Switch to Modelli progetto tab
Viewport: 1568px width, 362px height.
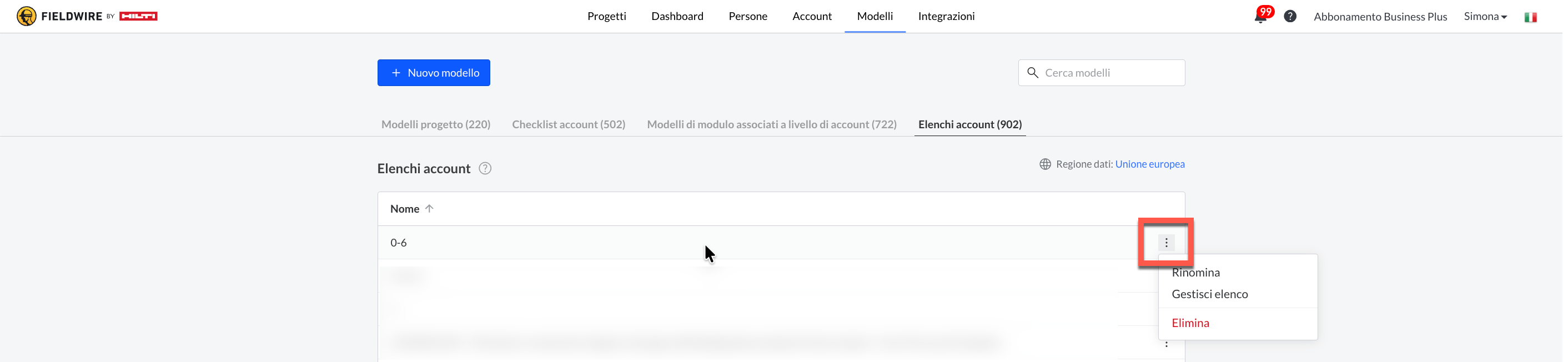click(x=436, y=125)
